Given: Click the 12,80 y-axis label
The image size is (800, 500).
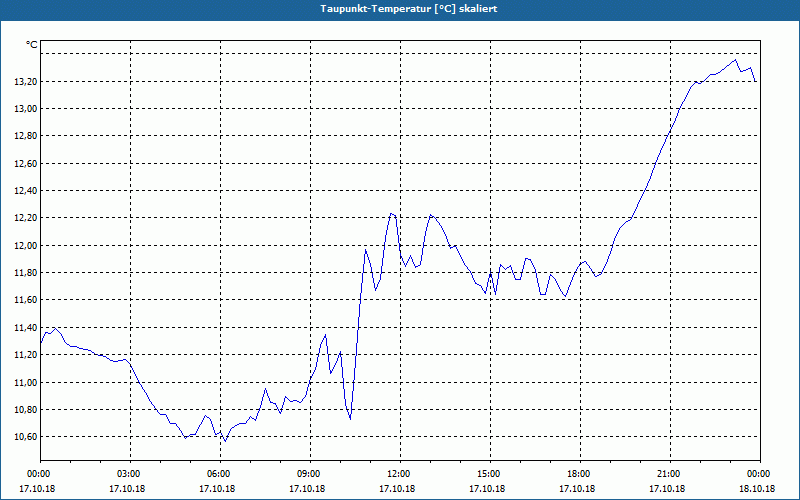Looking at the screenshot, I should 25,136.
